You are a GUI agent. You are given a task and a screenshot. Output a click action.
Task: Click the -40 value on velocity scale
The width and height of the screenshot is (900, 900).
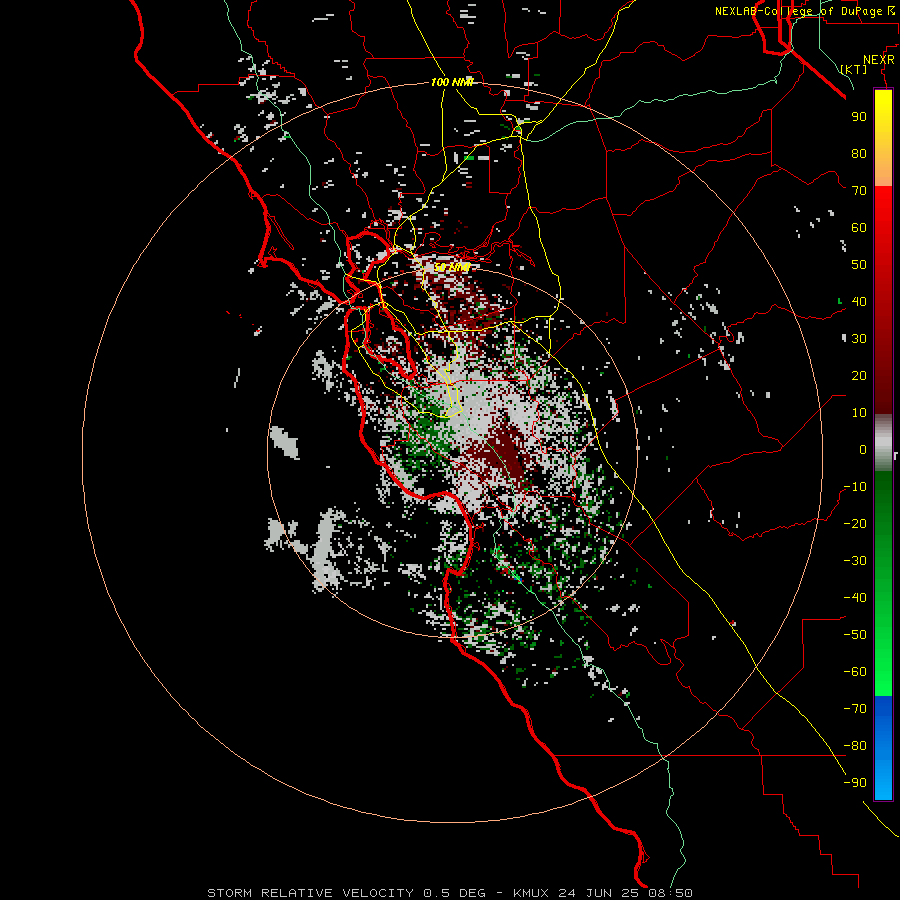[855, 598]
